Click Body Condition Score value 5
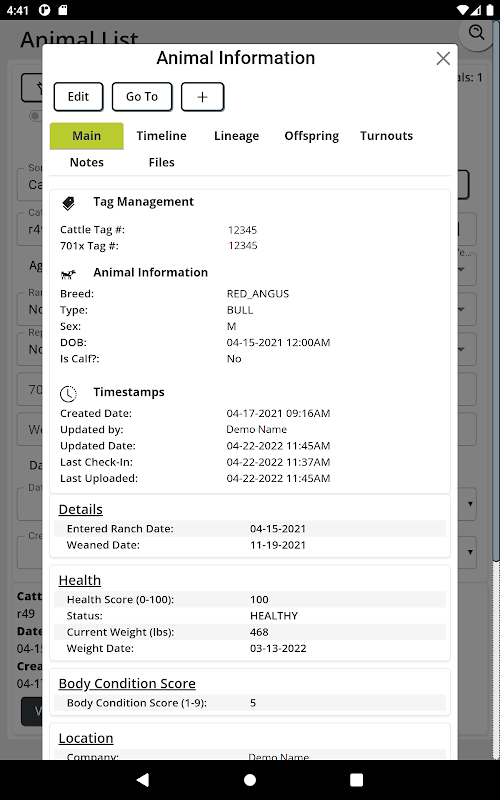Image resolution: width=500 pixels, height=800 pixels. coord(253,703)
